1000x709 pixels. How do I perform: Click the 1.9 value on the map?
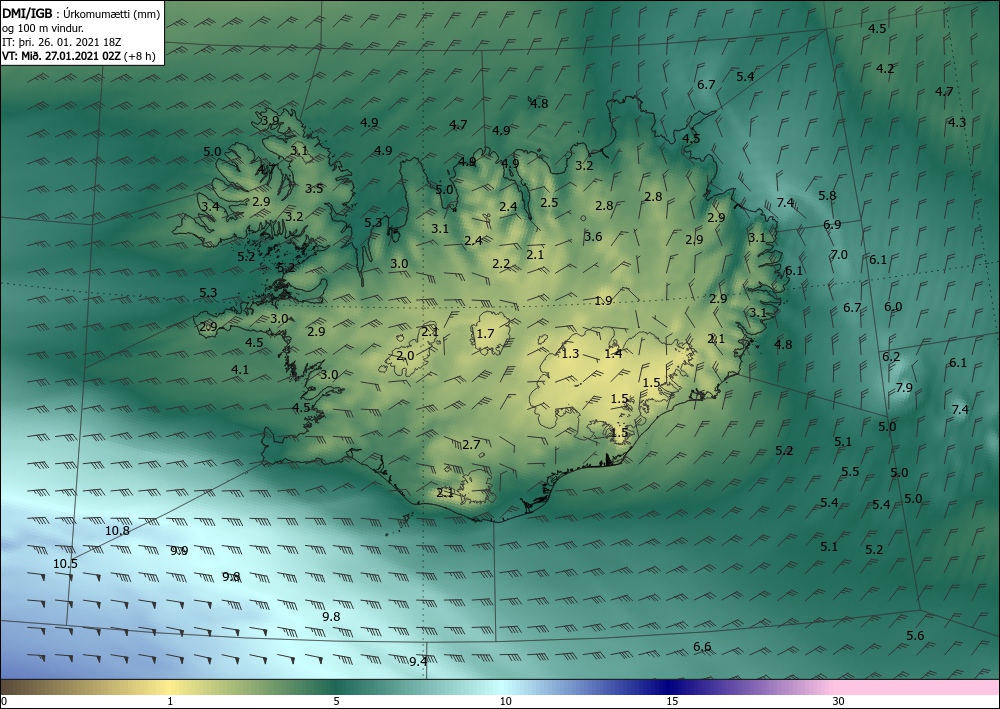[x=603, y=301]
